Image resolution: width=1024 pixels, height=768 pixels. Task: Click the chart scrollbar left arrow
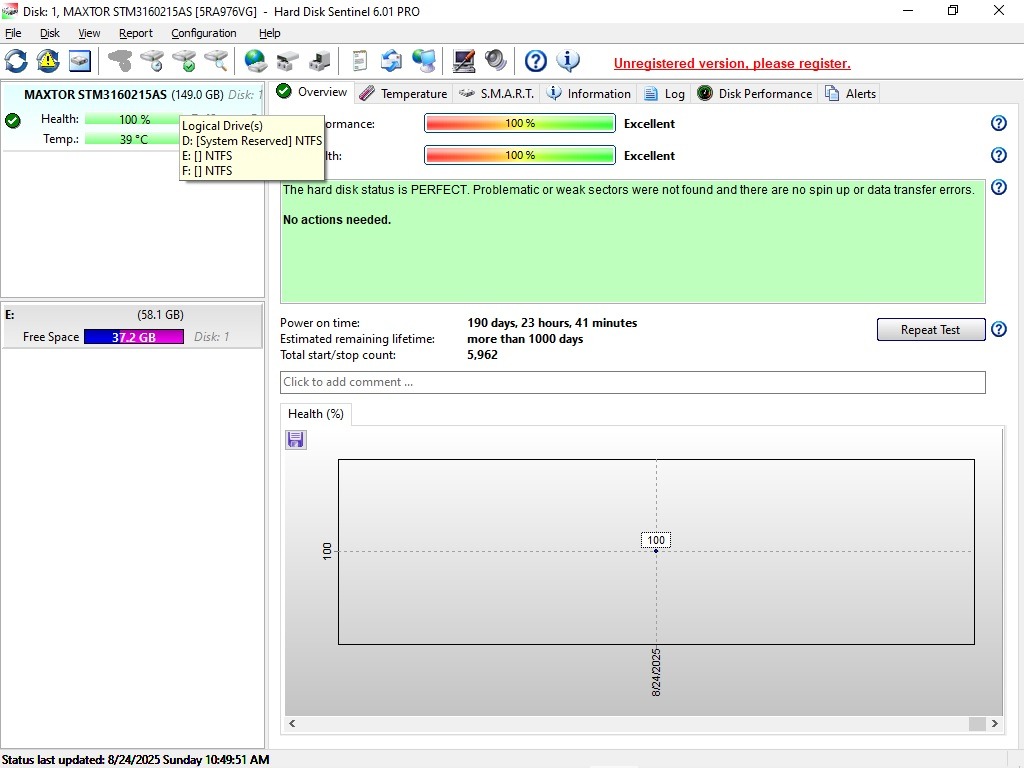coord(292,723)
